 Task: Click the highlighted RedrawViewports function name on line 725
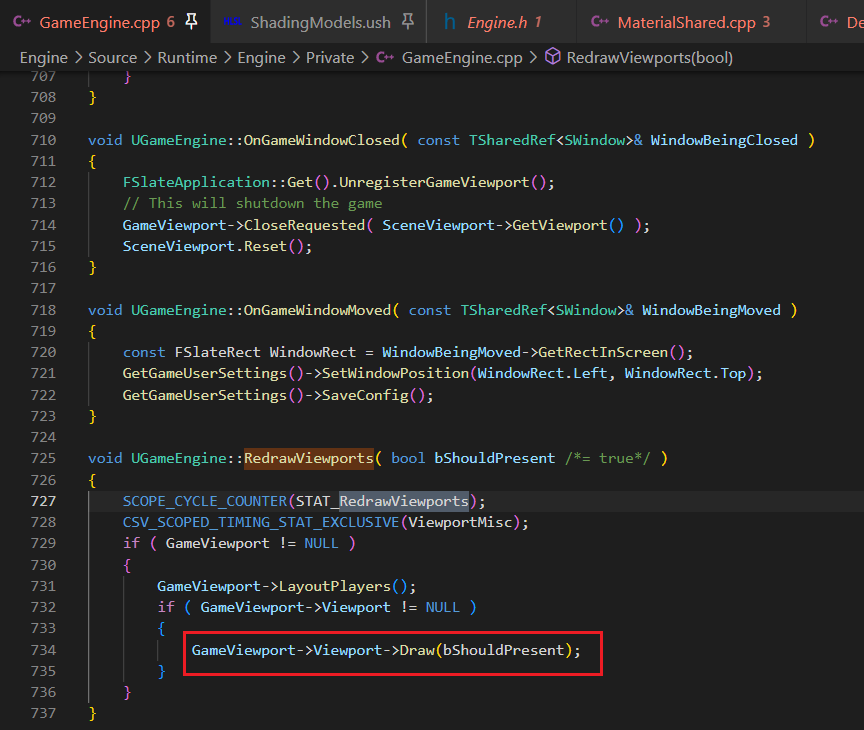[309, 458]
